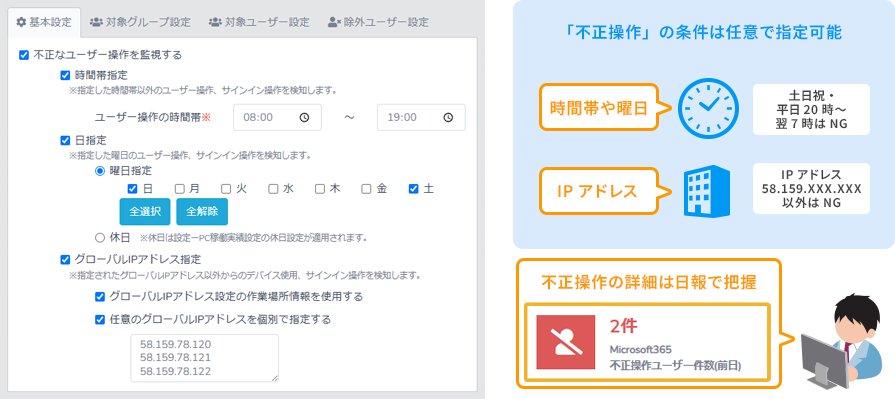Uncheck the 日 (Sunday) checkbox
Viewport: 895px width, 399px height.
[132, 189]
